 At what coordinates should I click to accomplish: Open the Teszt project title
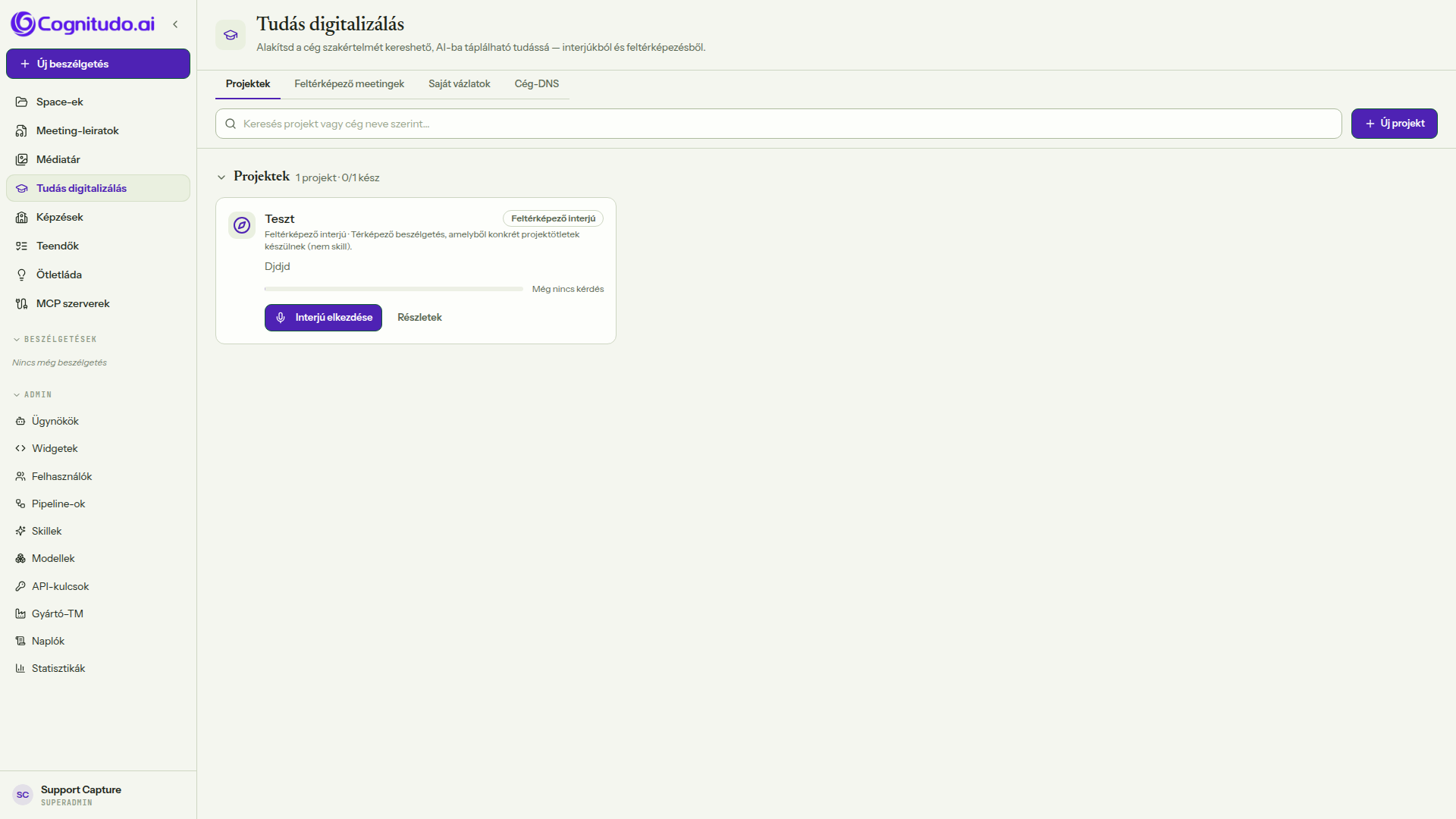click(x=280, y=219)
